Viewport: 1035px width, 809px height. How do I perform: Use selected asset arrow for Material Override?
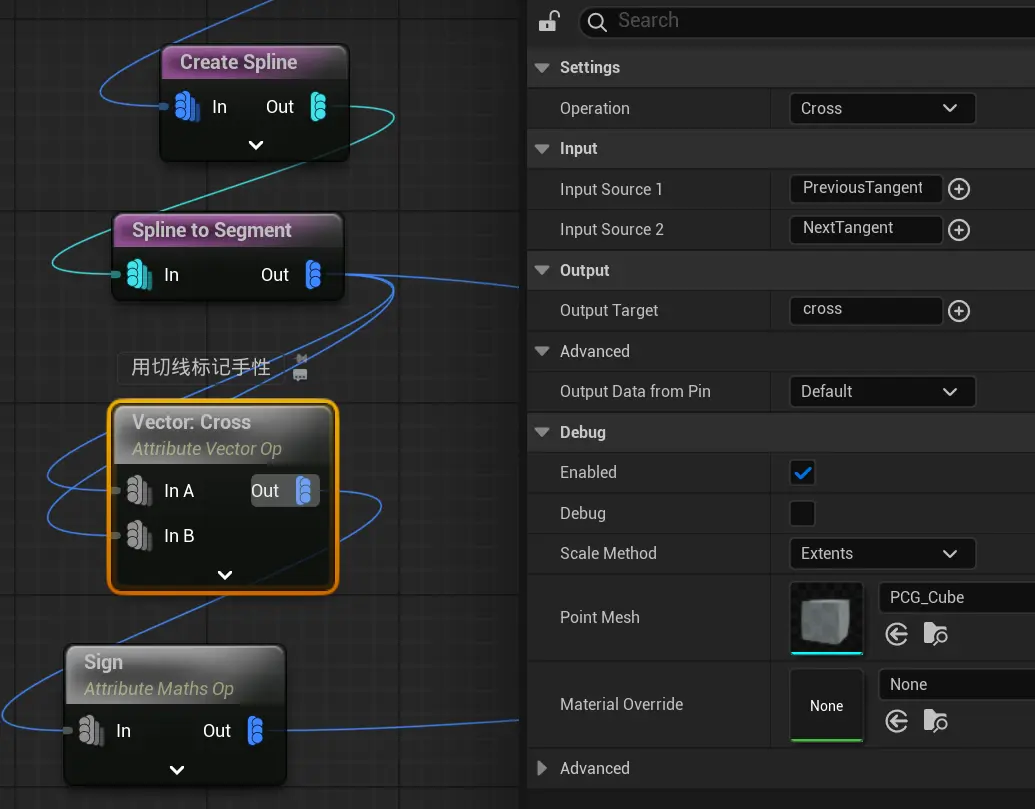897,721
